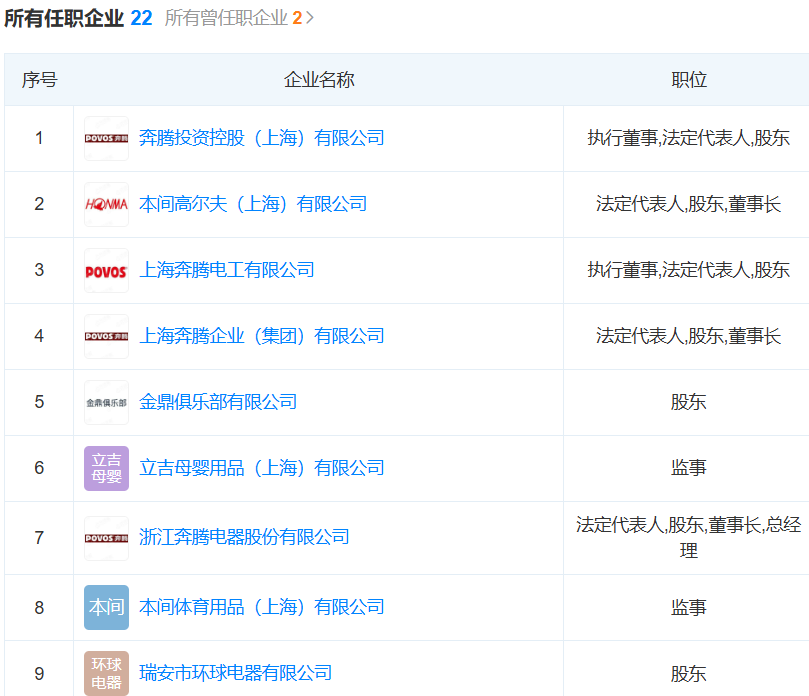Viewport: 809px width, 696px height.
Task: Open 本间高尔夫（上海）有限公司 link
Action: point(253,204)
